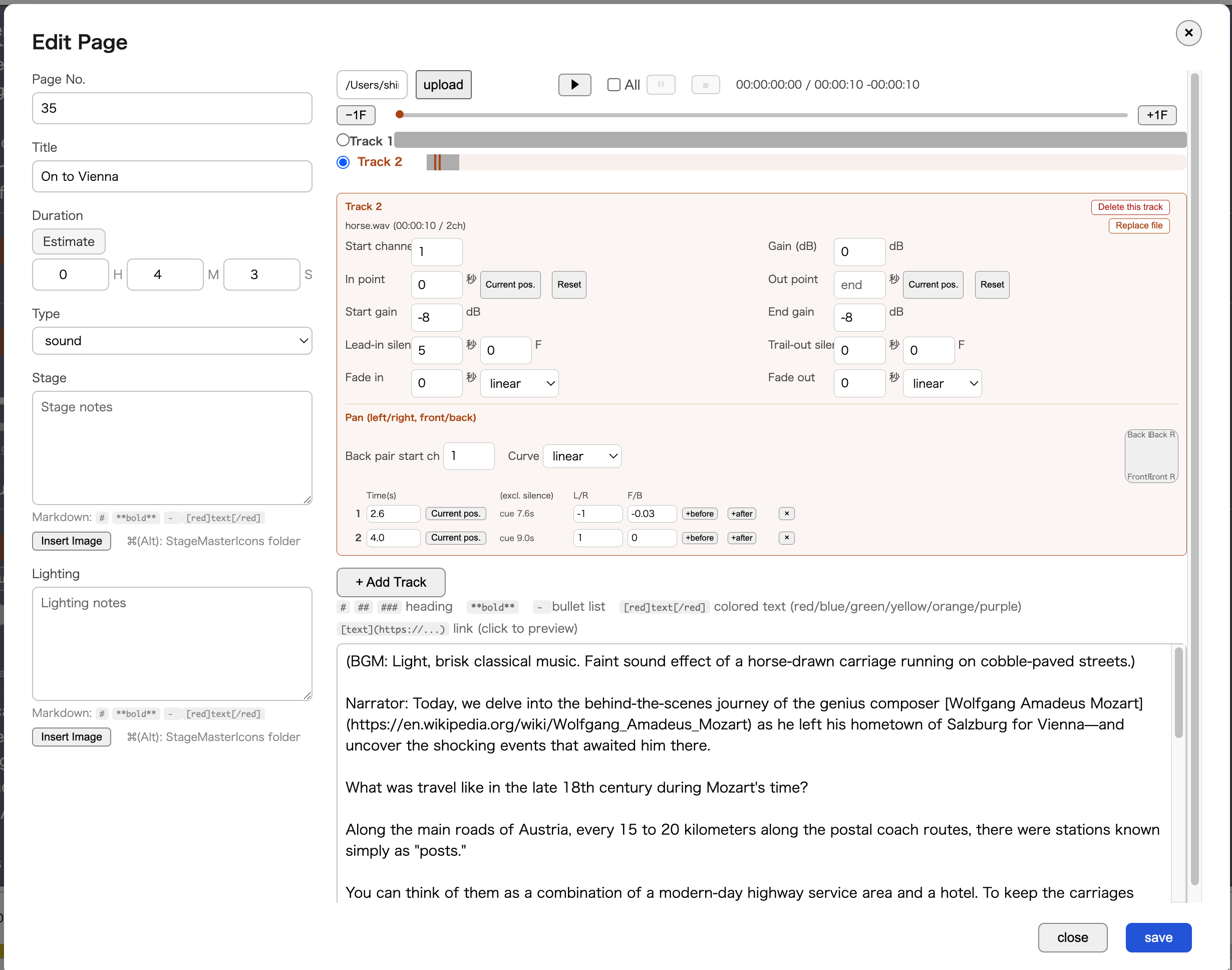Set Out point to current position

pyautogui.click(x=933, y=285)
